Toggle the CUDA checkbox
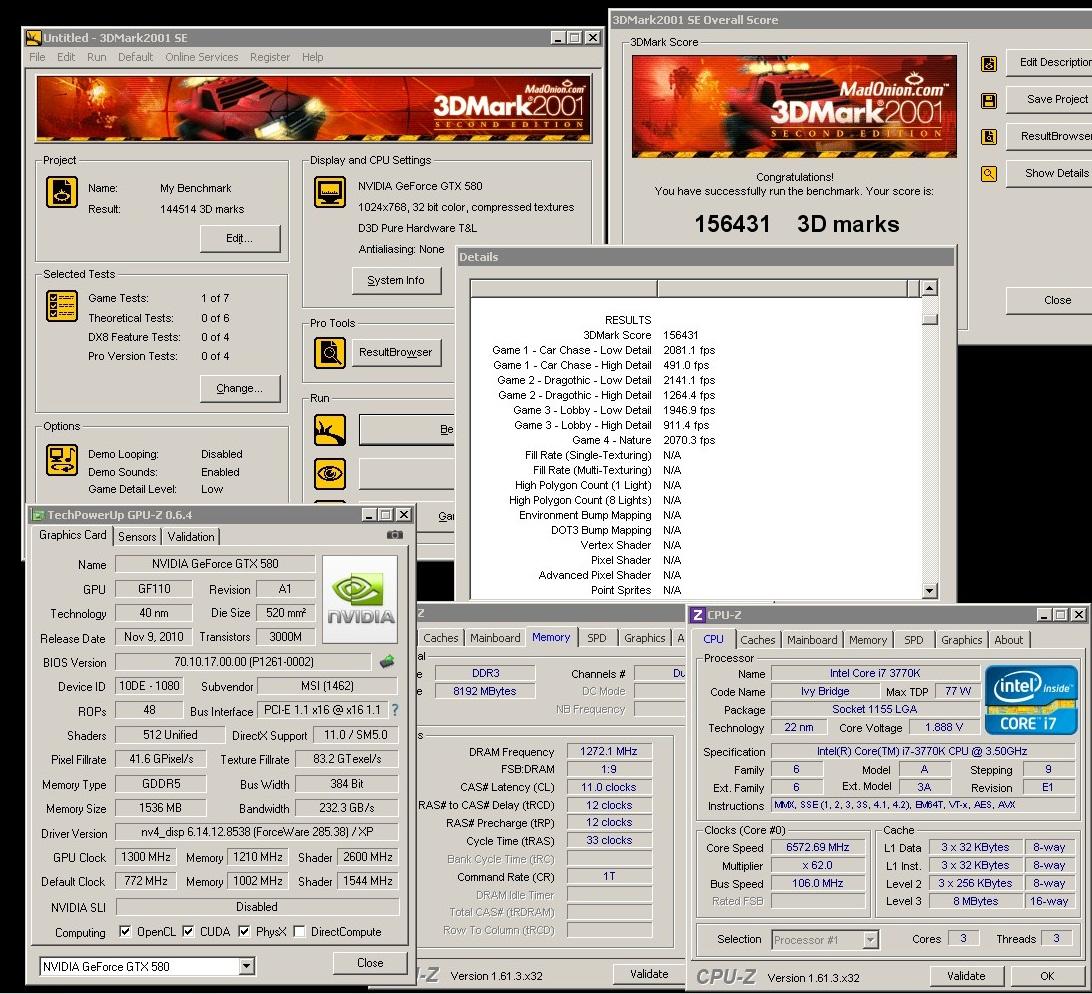This screenshot has height=994, width=1092. coord(188,931)
